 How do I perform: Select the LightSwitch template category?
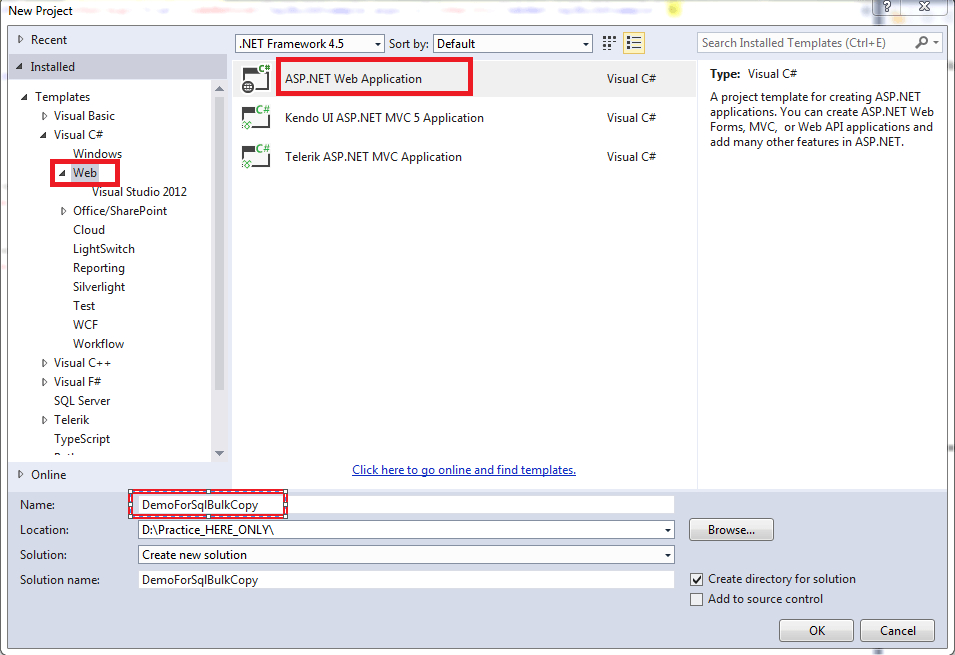click(x=104, y=249)
